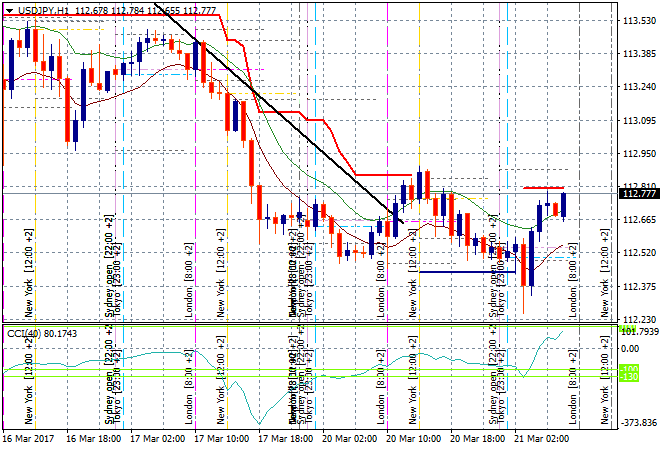Click the 16 Mar 2017 date label
Image resolution: width=660 pixels, height=450 pixels.
click(29, 438)
